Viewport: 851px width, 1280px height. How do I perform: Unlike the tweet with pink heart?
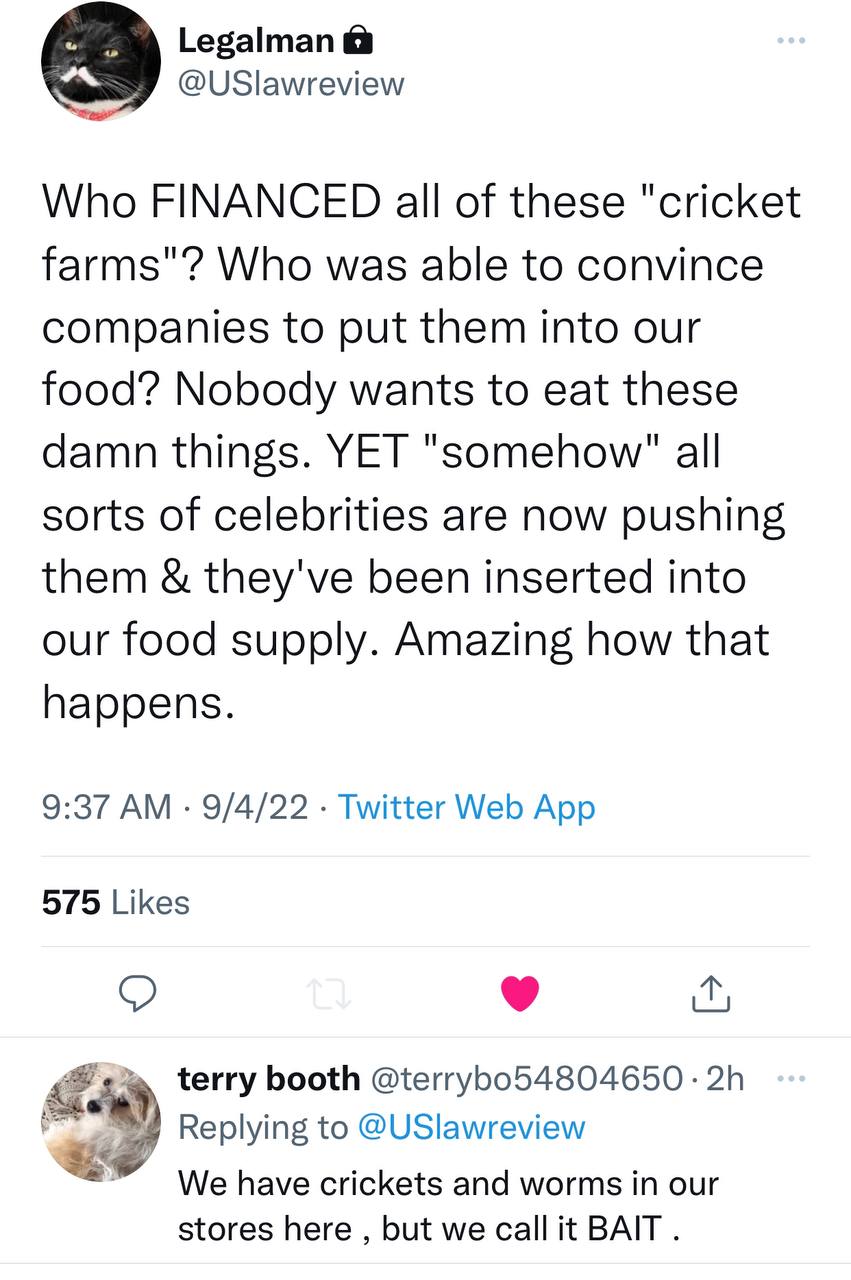(519, 991)
